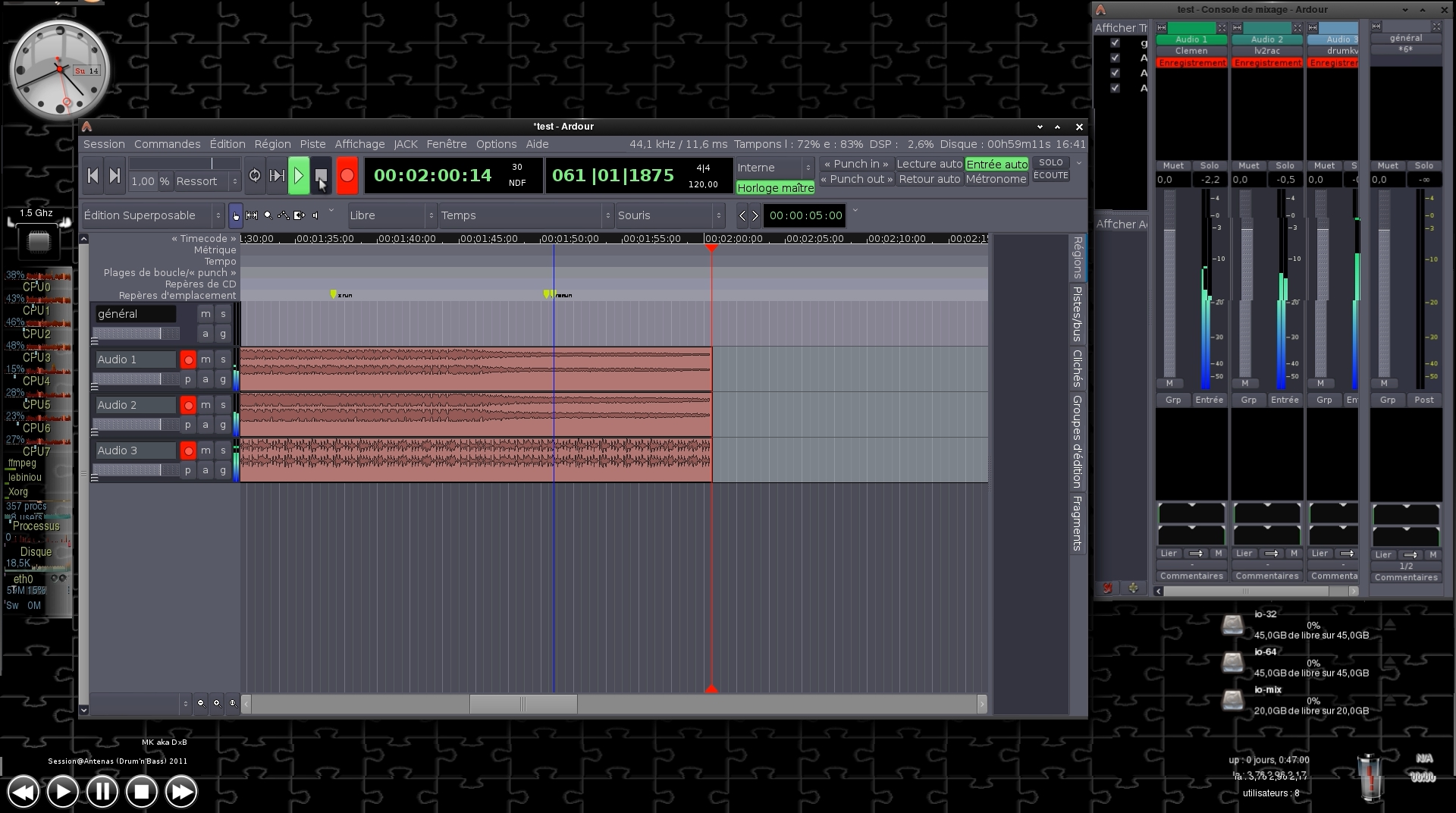Arm global record with red record button

(347, 176)
